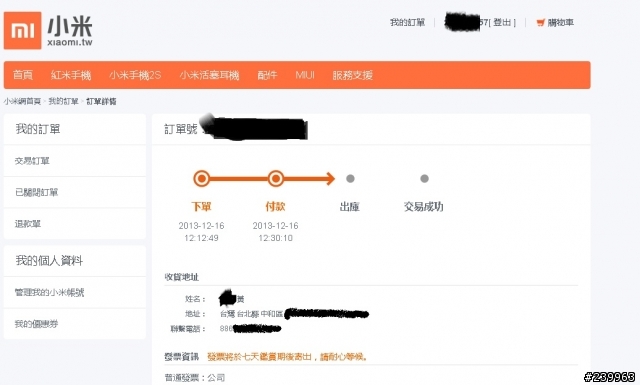This screenshot has width=640, height=385.
Task: Click the 交易成功 step label
Action: [x=424, y=207]
